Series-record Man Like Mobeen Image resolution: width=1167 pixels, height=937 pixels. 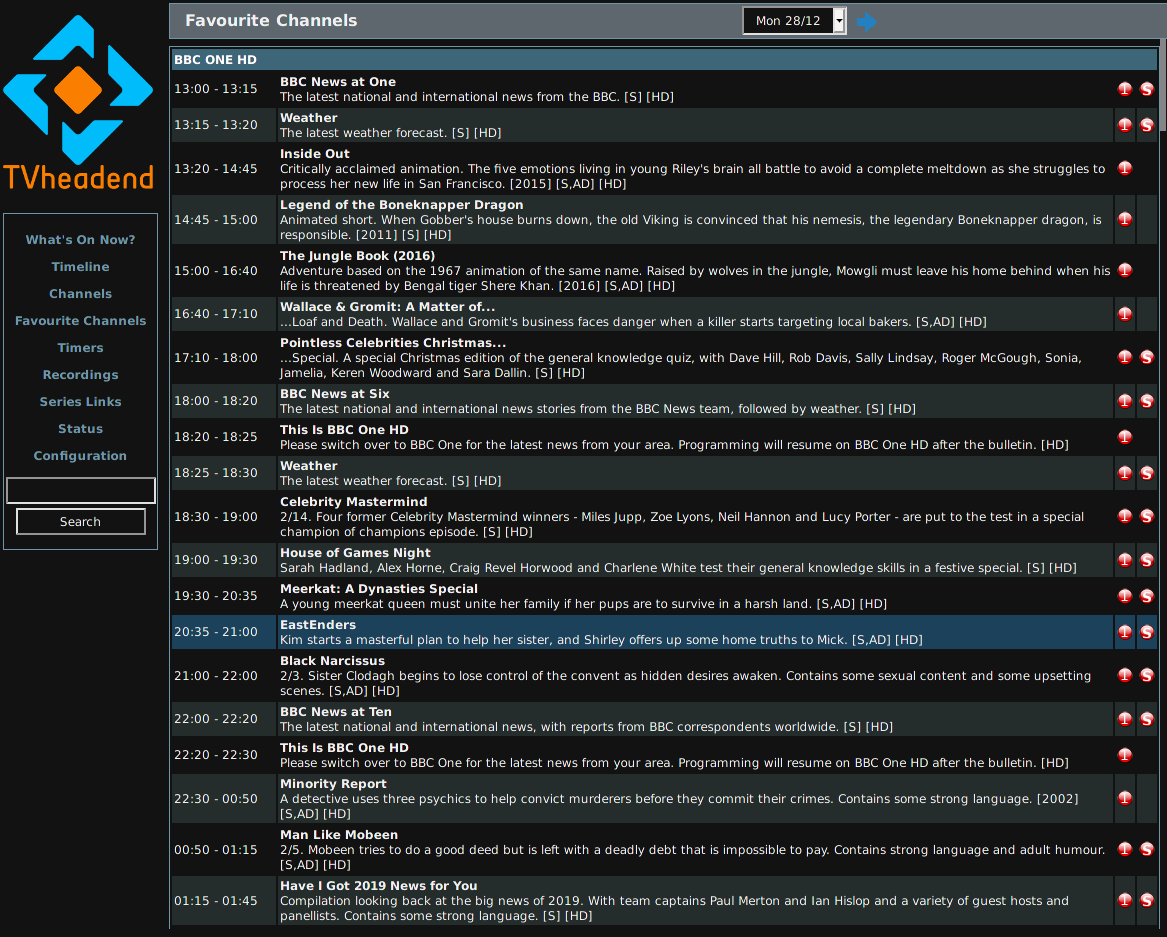coord(1147,849)
